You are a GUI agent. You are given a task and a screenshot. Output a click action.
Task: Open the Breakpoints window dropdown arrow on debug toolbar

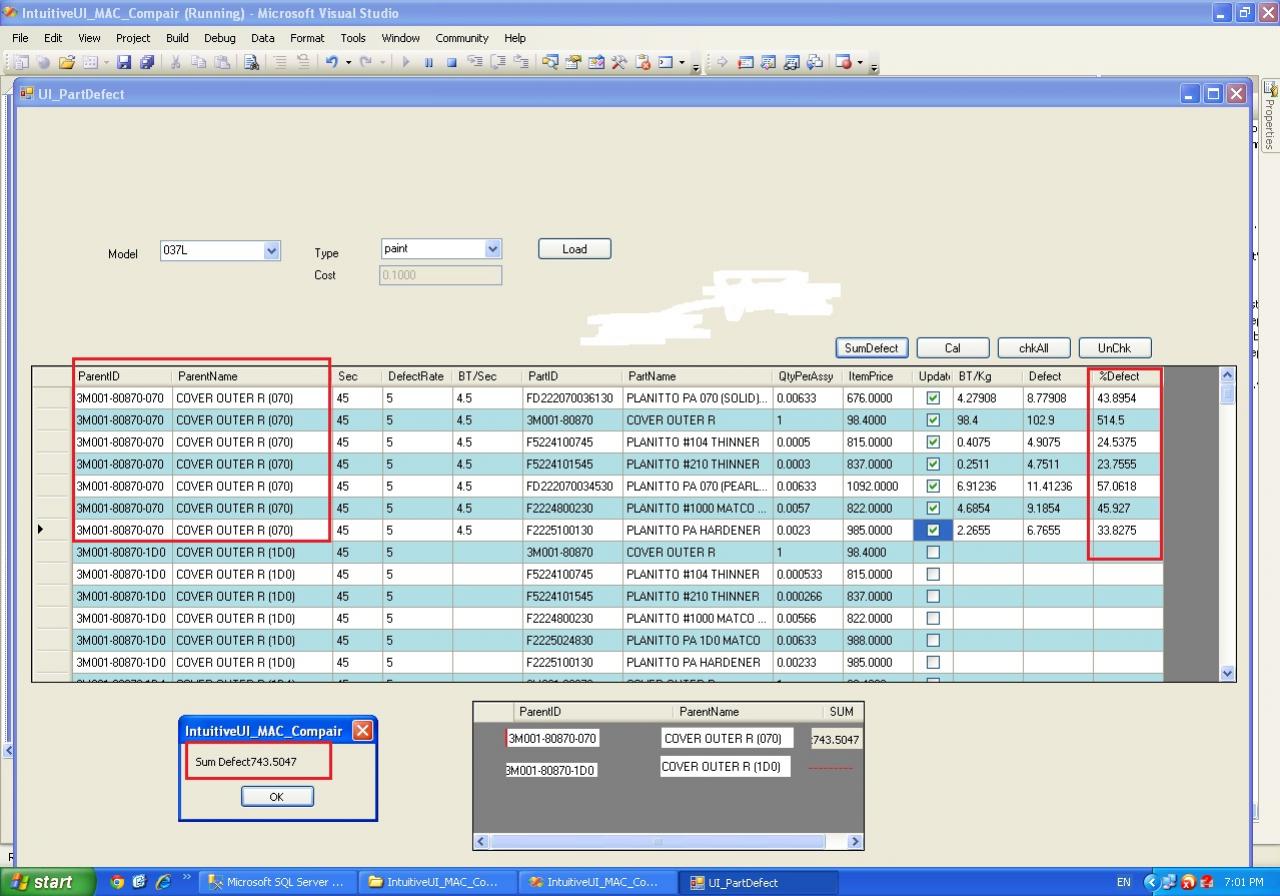tap(859, 62)
